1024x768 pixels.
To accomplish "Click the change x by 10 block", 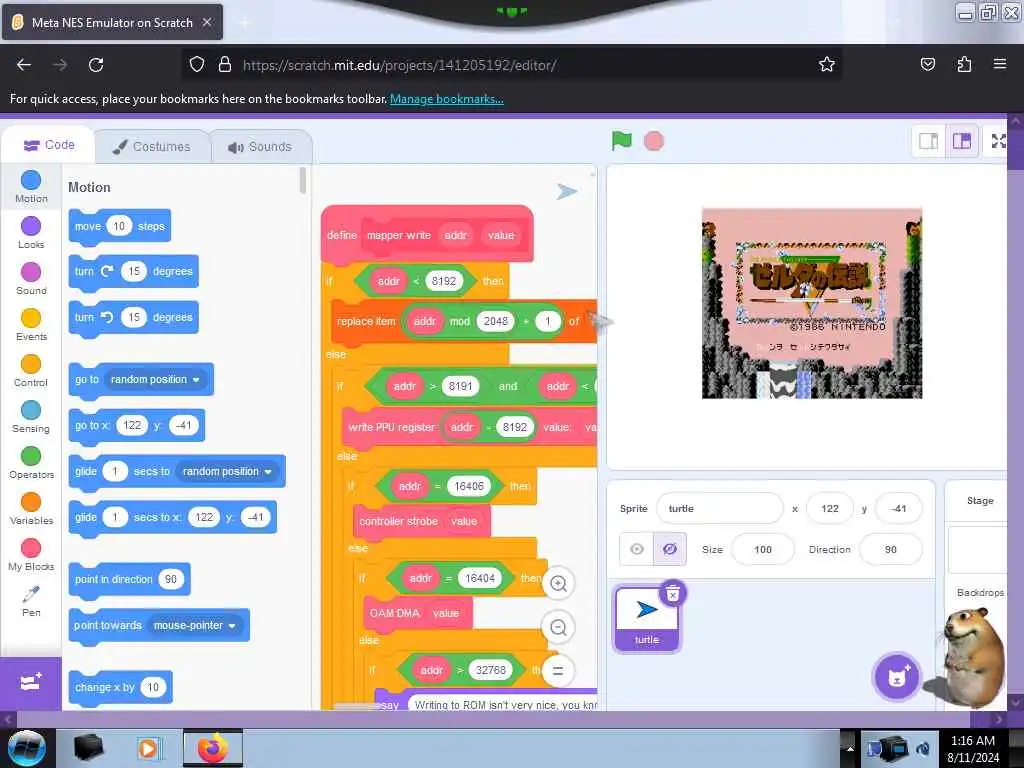I will click(x=120, y=688).
